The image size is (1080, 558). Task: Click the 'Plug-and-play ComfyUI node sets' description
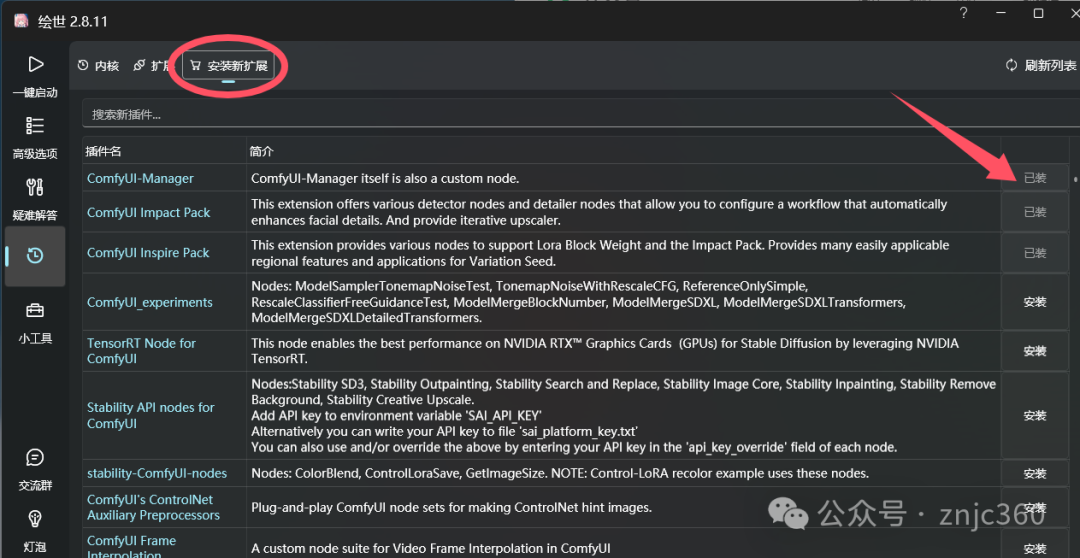[x=451, y=508]
